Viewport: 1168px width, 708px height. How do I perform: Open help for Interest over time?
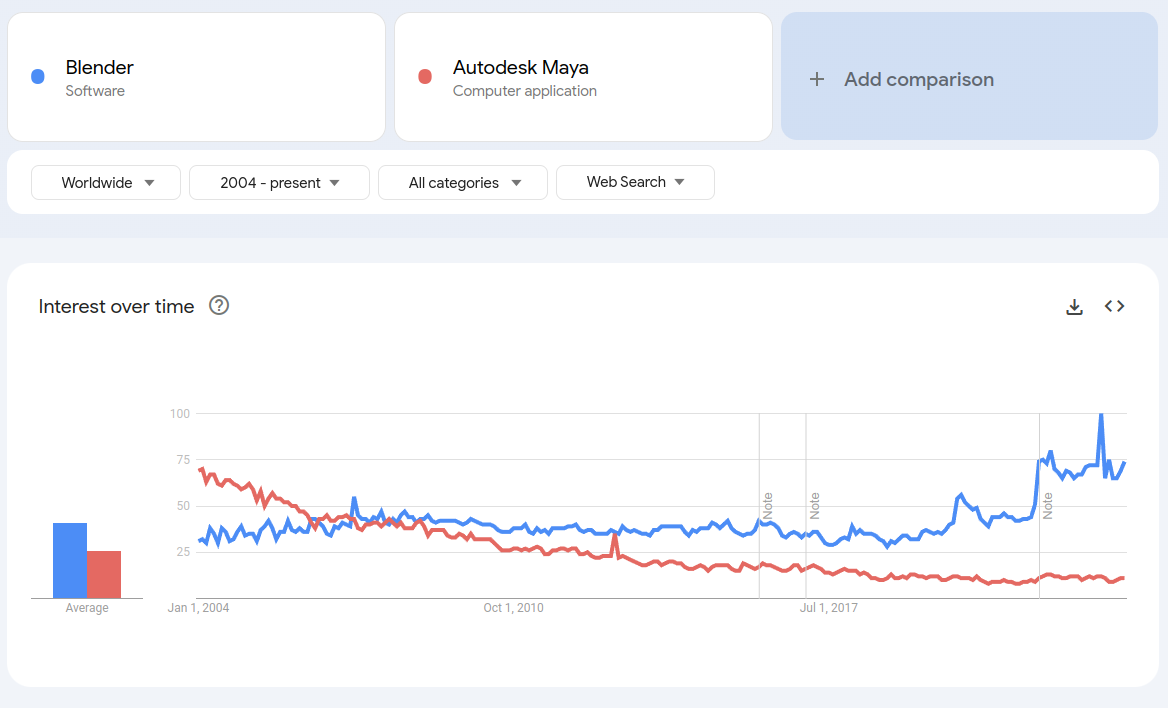219,306
